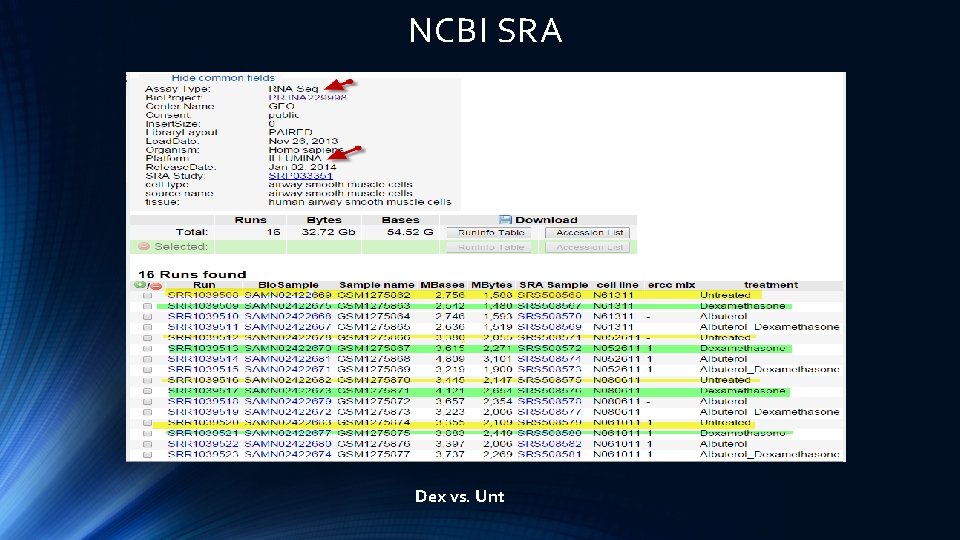The height and width of the screenshot is (540, 960).
Task: Click Albuterol treatment in SRR1039522 row
Action: [723, 444]
